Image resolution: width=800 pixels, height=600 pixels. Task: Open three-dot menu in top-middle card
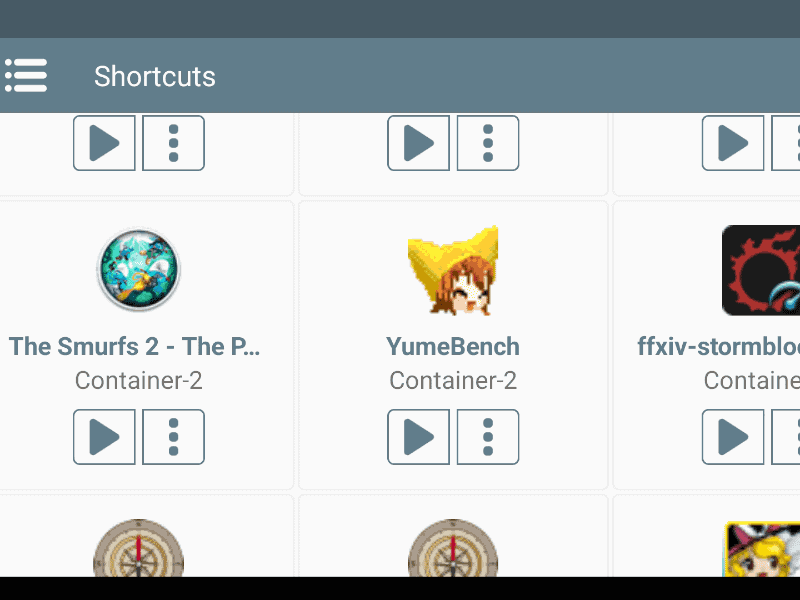click(488, 143)
